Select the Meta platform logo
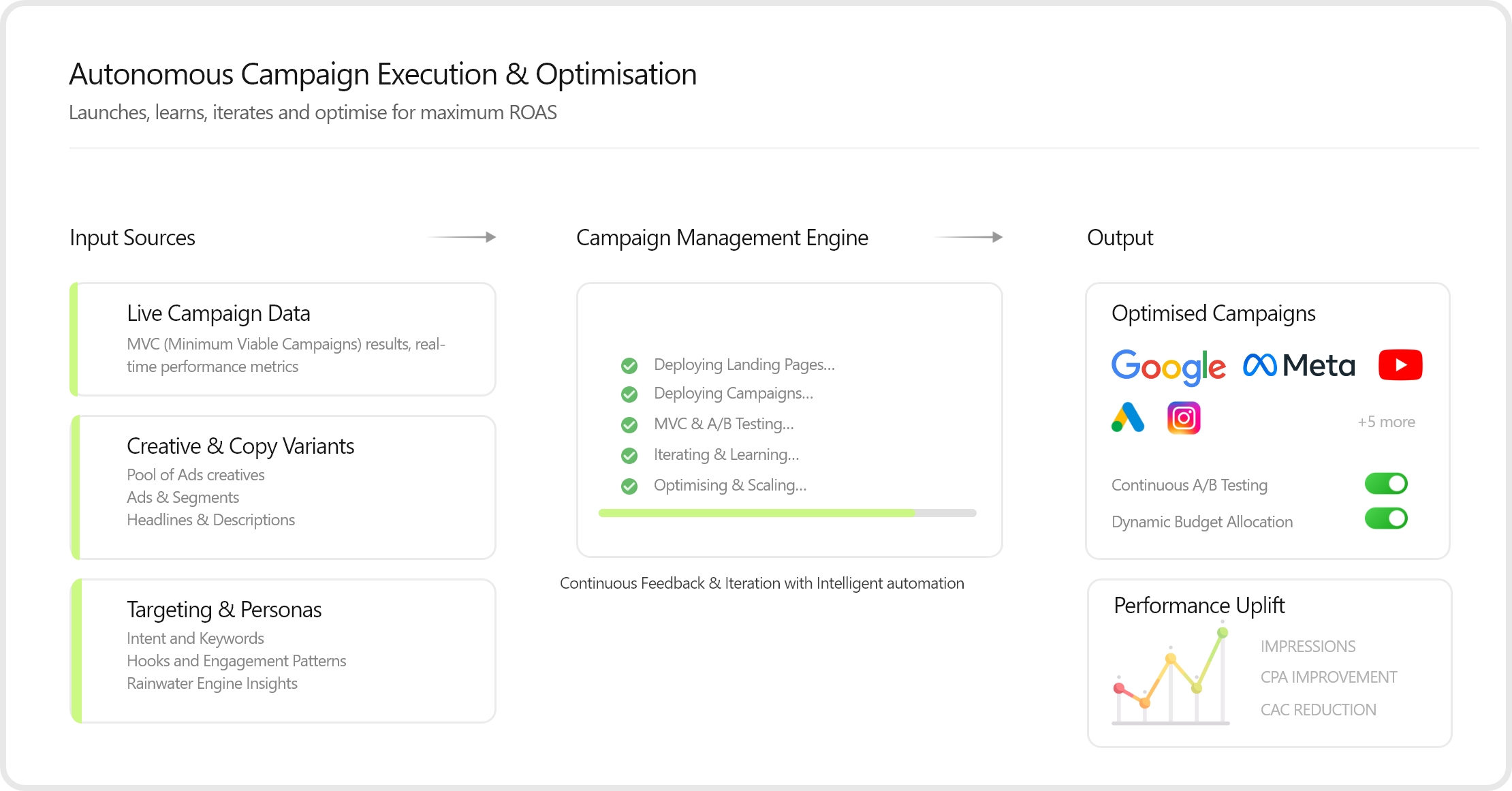The width and height of the screenshot is (1512, 791). point(1299,365)
